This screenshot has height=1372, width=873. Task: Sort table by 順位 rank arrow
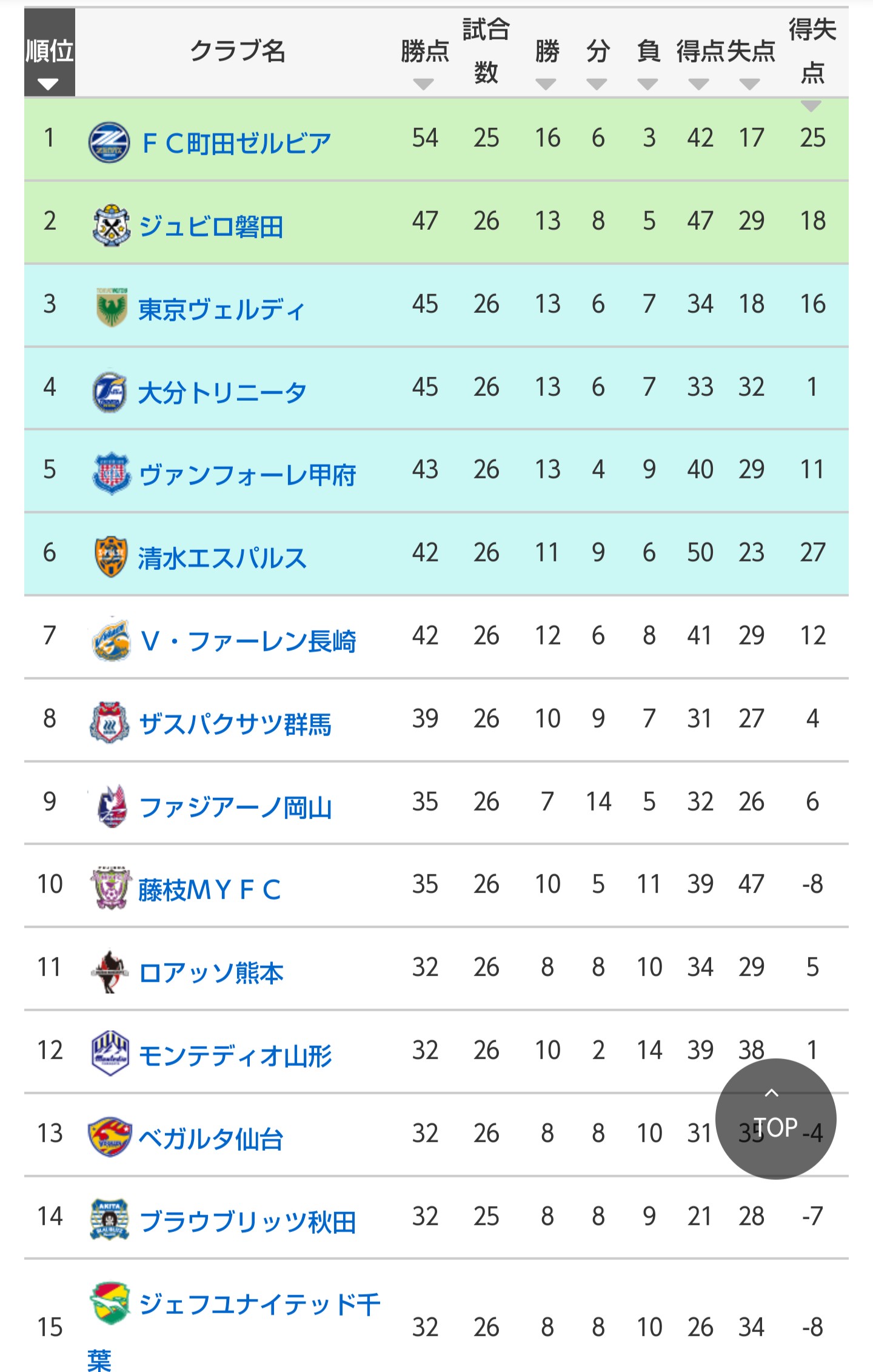click(x=48, y=84)
